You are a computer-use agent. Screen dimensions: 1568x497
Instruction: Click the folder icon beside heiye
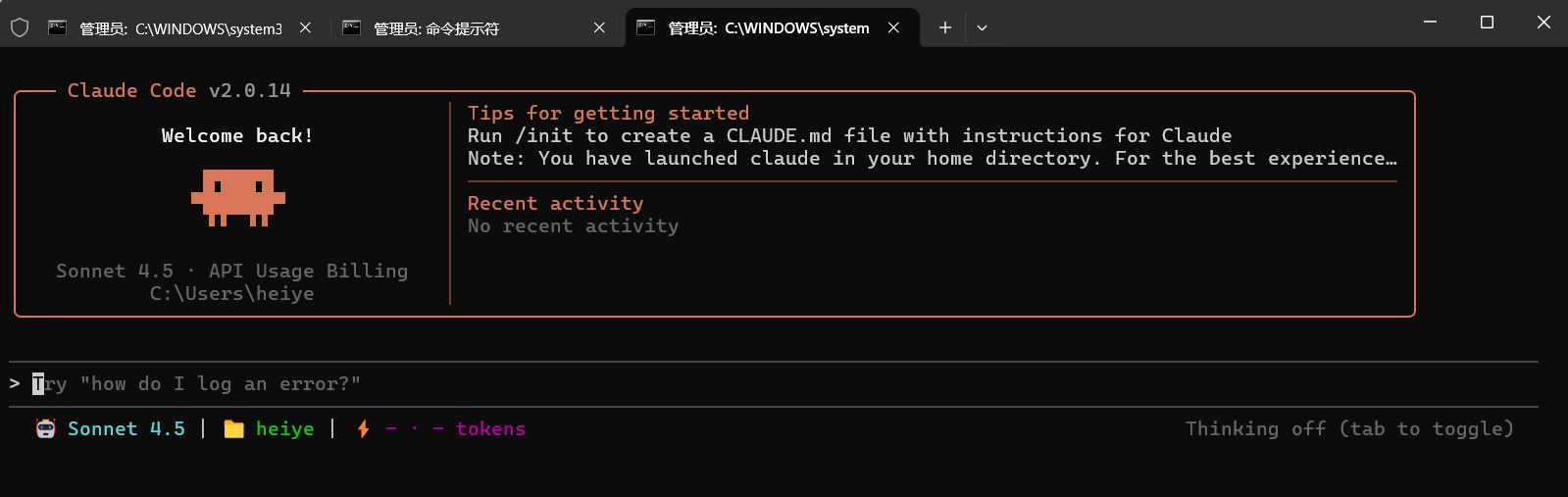tap(233, 428)
